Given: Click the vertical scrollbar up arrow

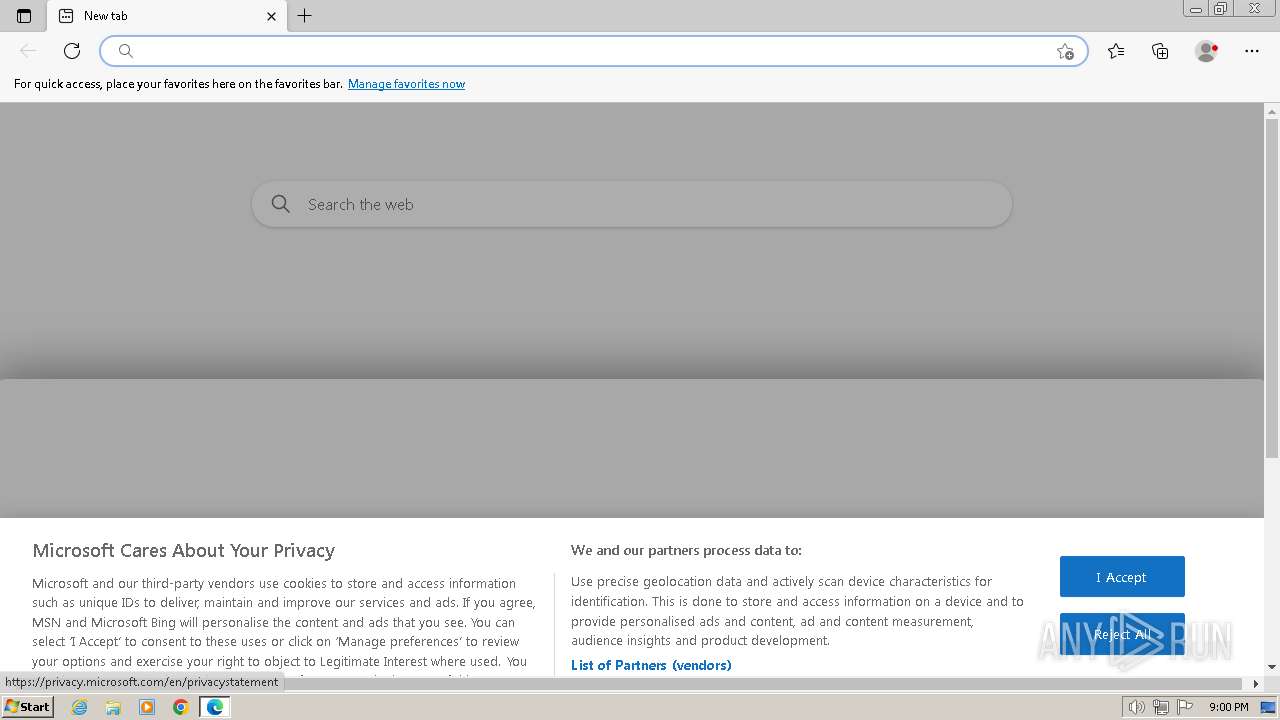Looking at the screenshot, I should 1272,110.
